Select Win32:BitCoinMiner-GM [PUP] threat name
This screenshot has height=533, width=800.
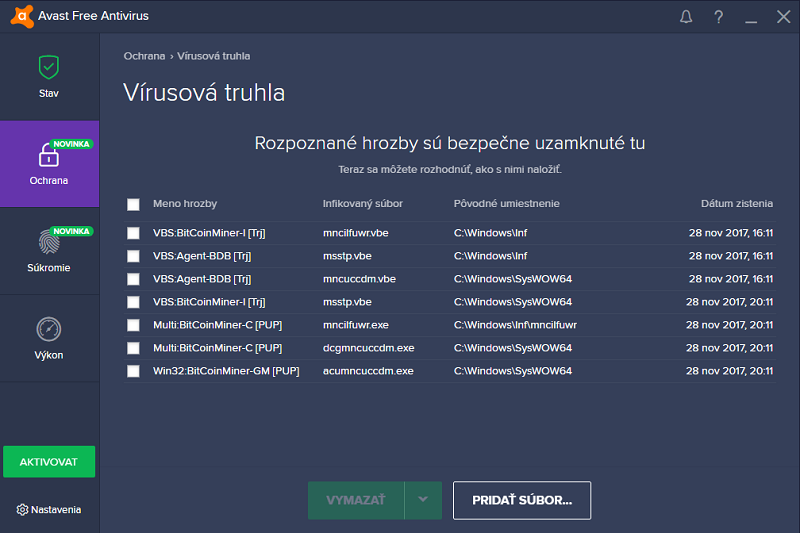(226, 371)
